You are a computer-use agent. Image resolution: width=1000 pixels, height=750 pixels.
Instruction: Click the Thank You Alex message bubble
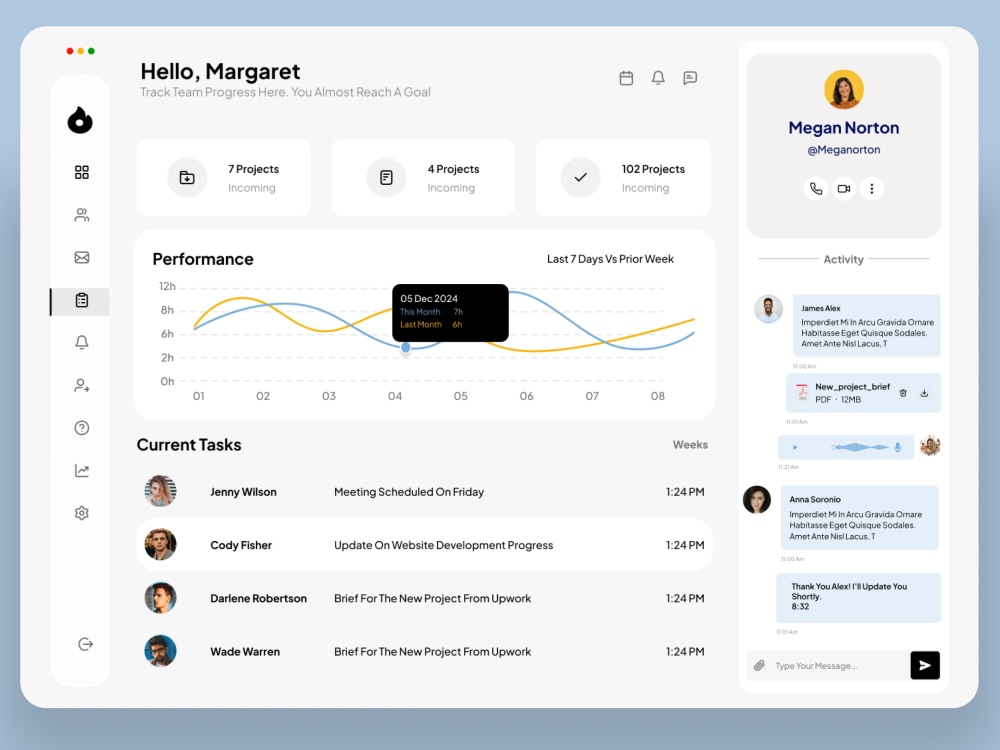858,598
